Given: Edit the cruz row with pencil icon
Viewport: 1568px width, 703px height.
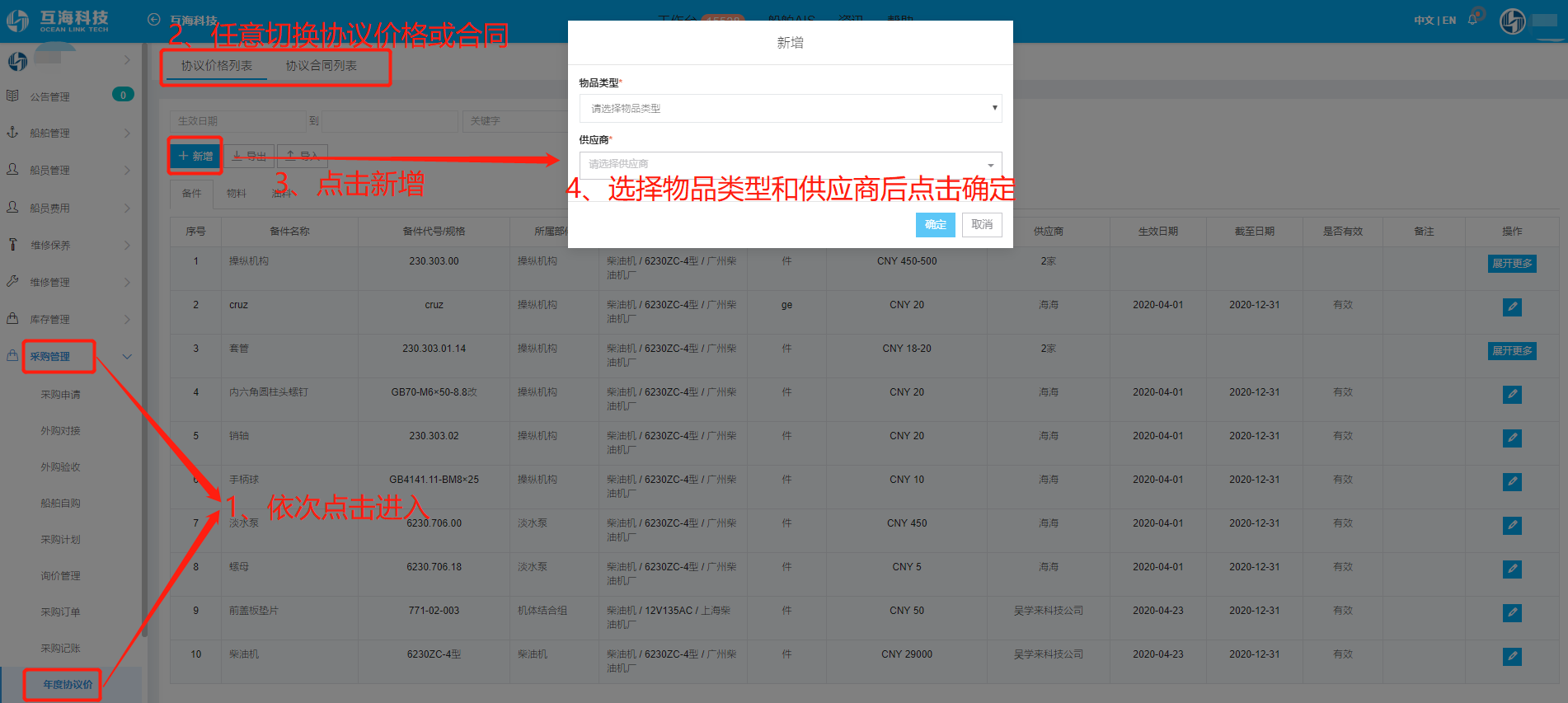Looking at the screenshot, I should 1512,307.
